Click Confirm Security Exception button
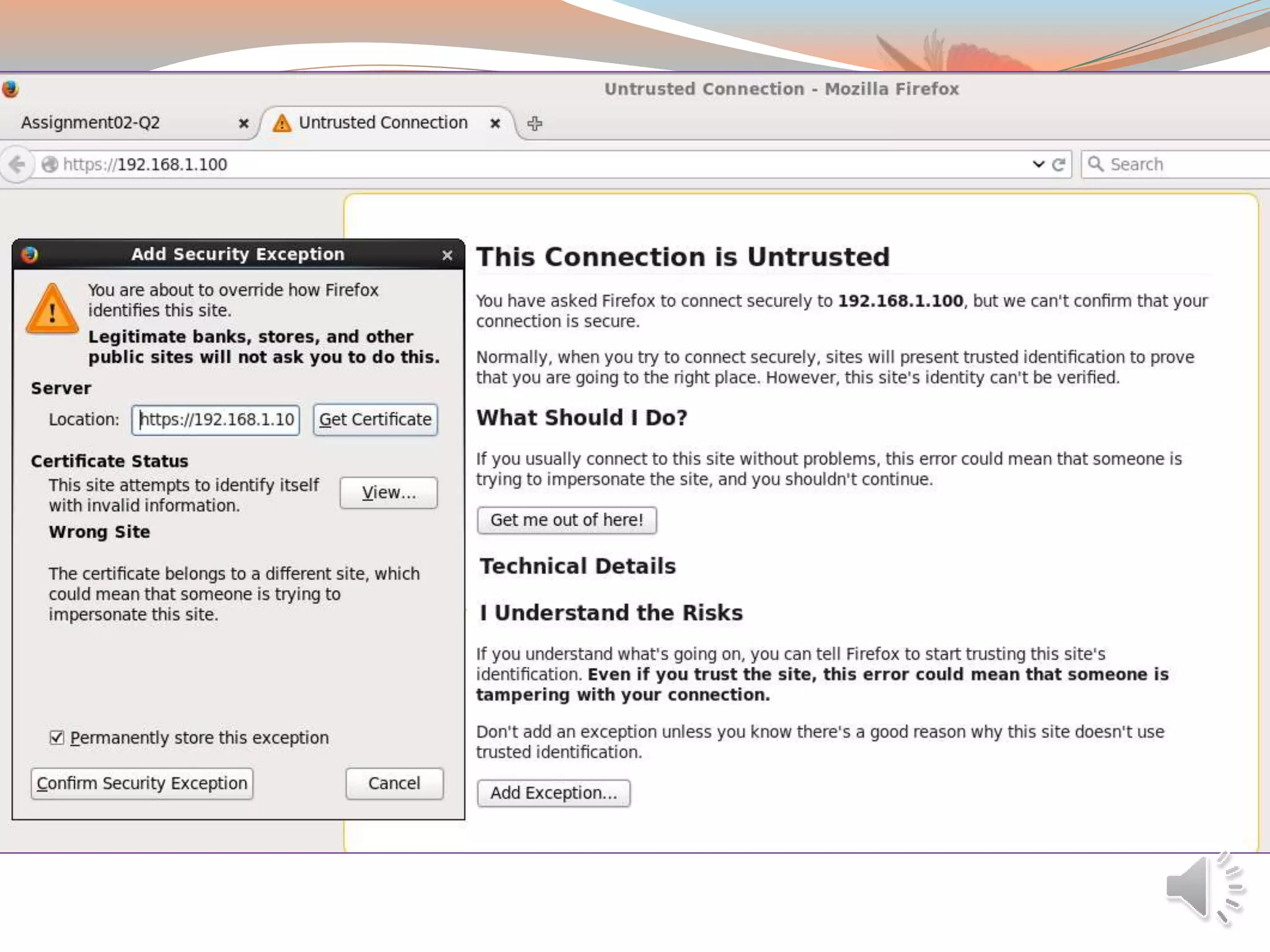The width and height of the screenshot is (1270, 952). [x=142, y=783]
